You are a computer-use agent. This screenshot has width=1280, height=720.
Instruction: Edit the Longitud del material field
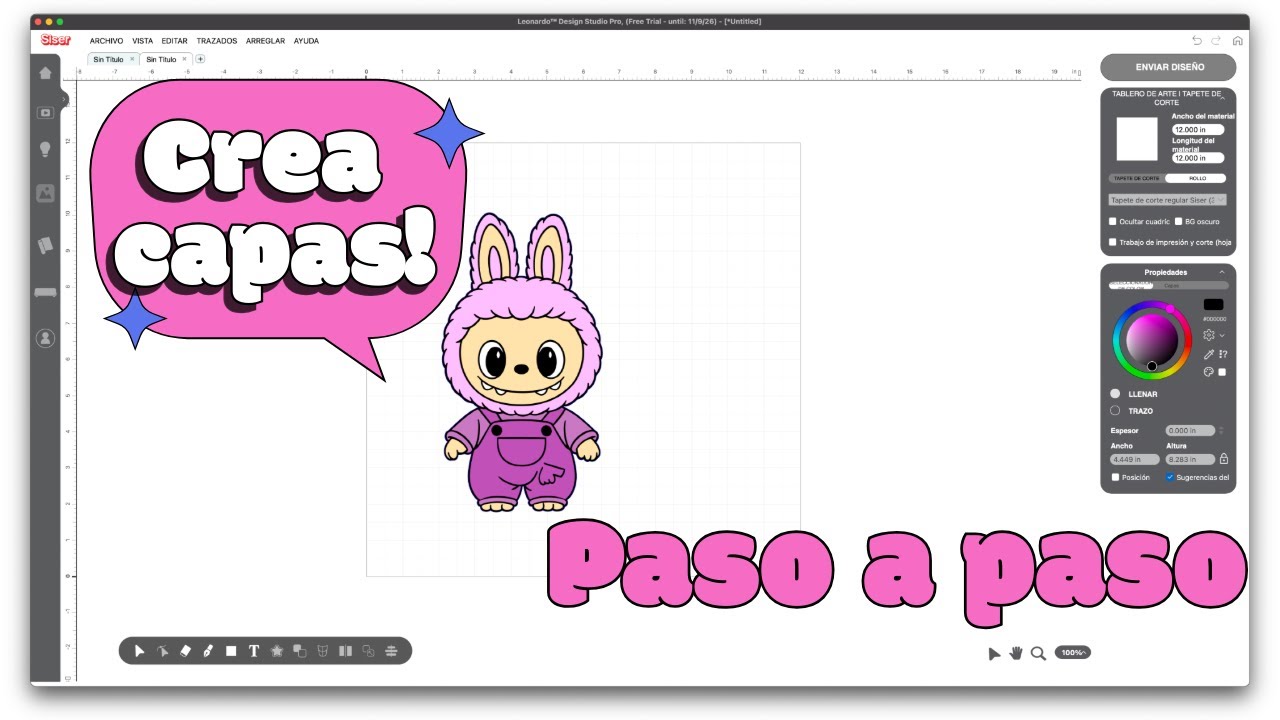(x=1198, y=158)
